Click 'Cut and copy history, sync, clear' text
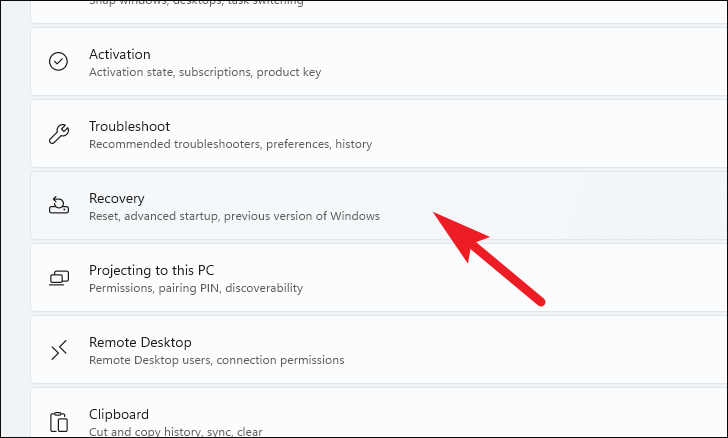 point(176,431)
